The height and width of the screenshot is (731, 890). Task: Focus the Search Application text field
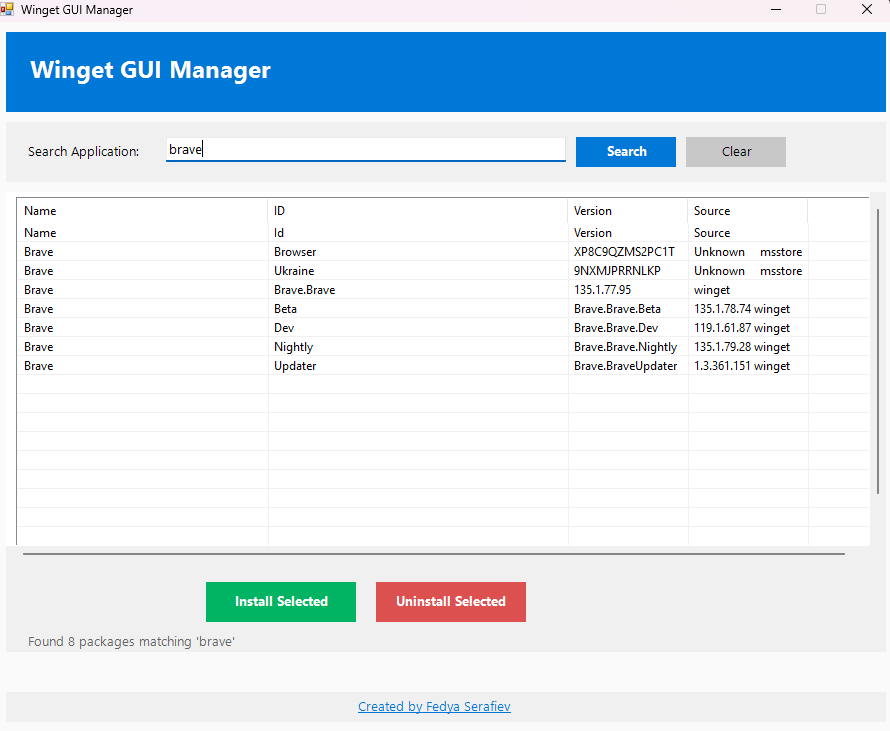pyautogui.click(x=366, y=150)
